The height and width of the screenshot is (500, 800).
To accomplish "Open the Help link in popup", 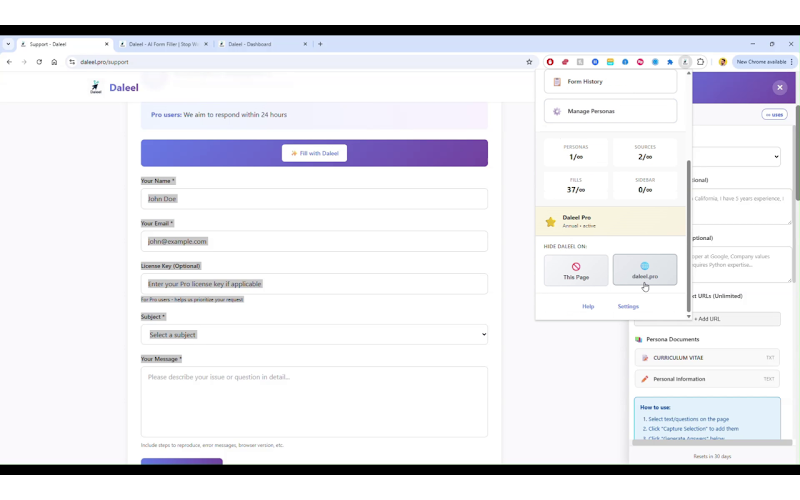I will coord(588,307).
